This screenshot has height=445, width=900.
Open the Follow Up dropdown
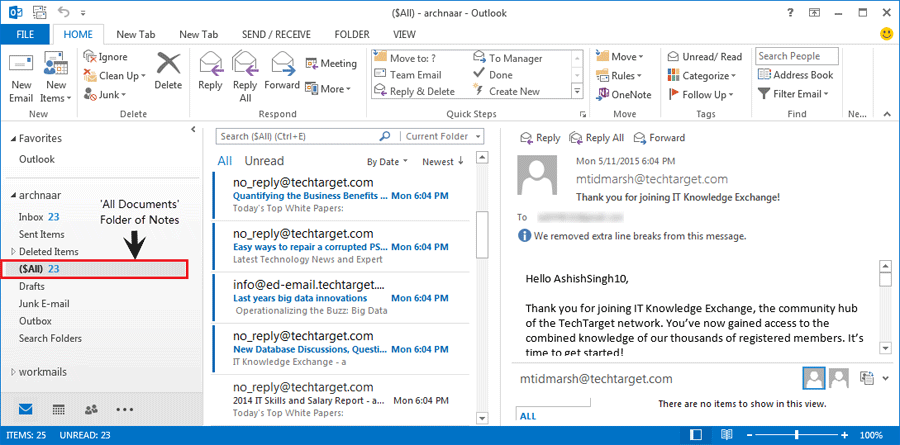click(700, 95)
